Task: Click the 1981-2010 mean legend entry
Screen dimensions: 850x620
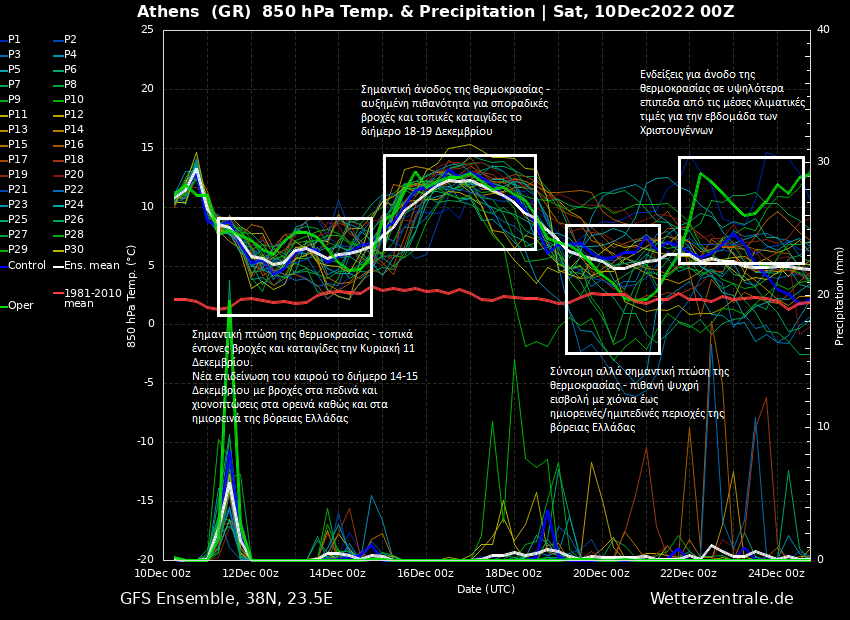Action: 92,298
